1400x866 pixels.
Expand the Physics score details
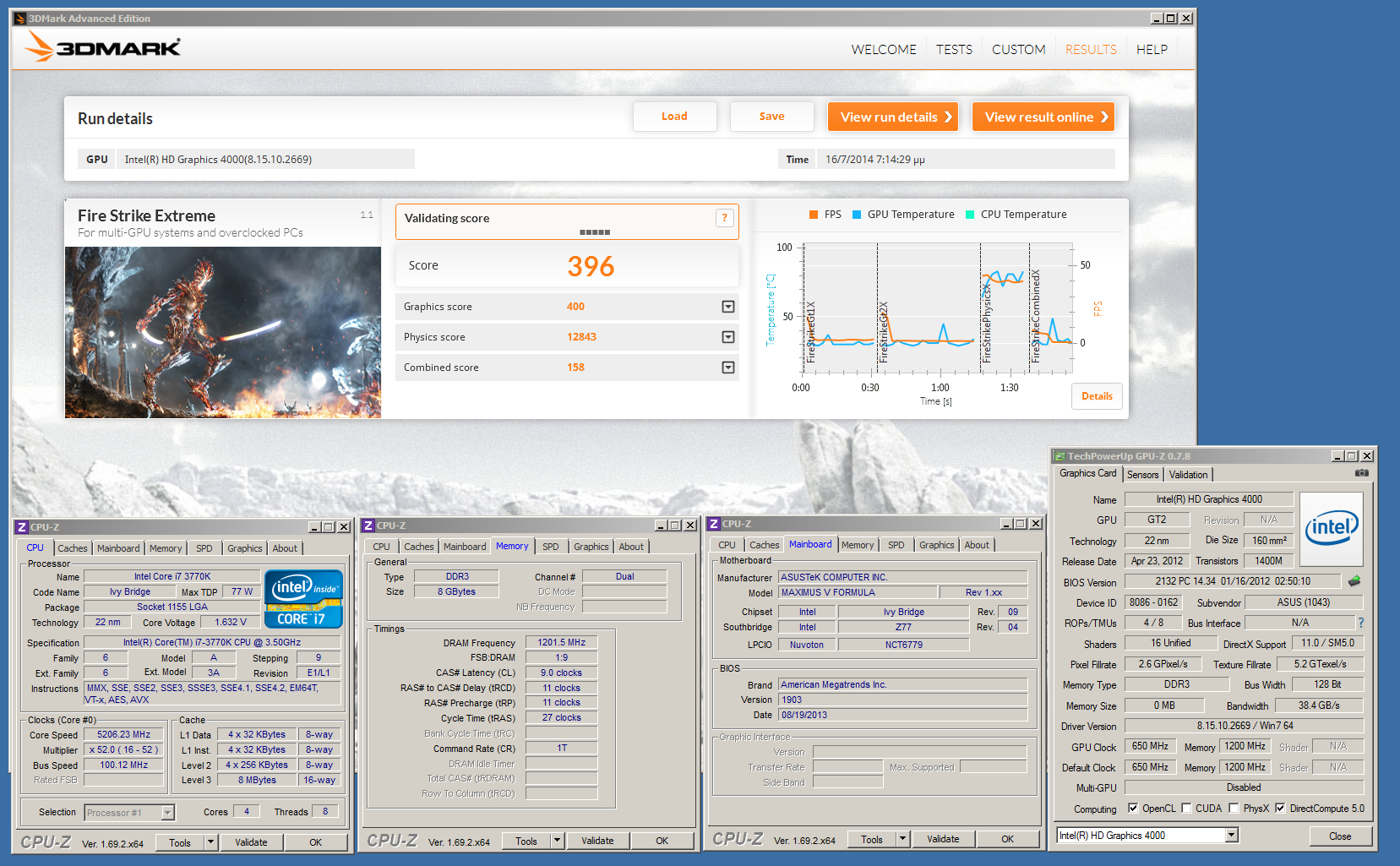tap(728, 337)
